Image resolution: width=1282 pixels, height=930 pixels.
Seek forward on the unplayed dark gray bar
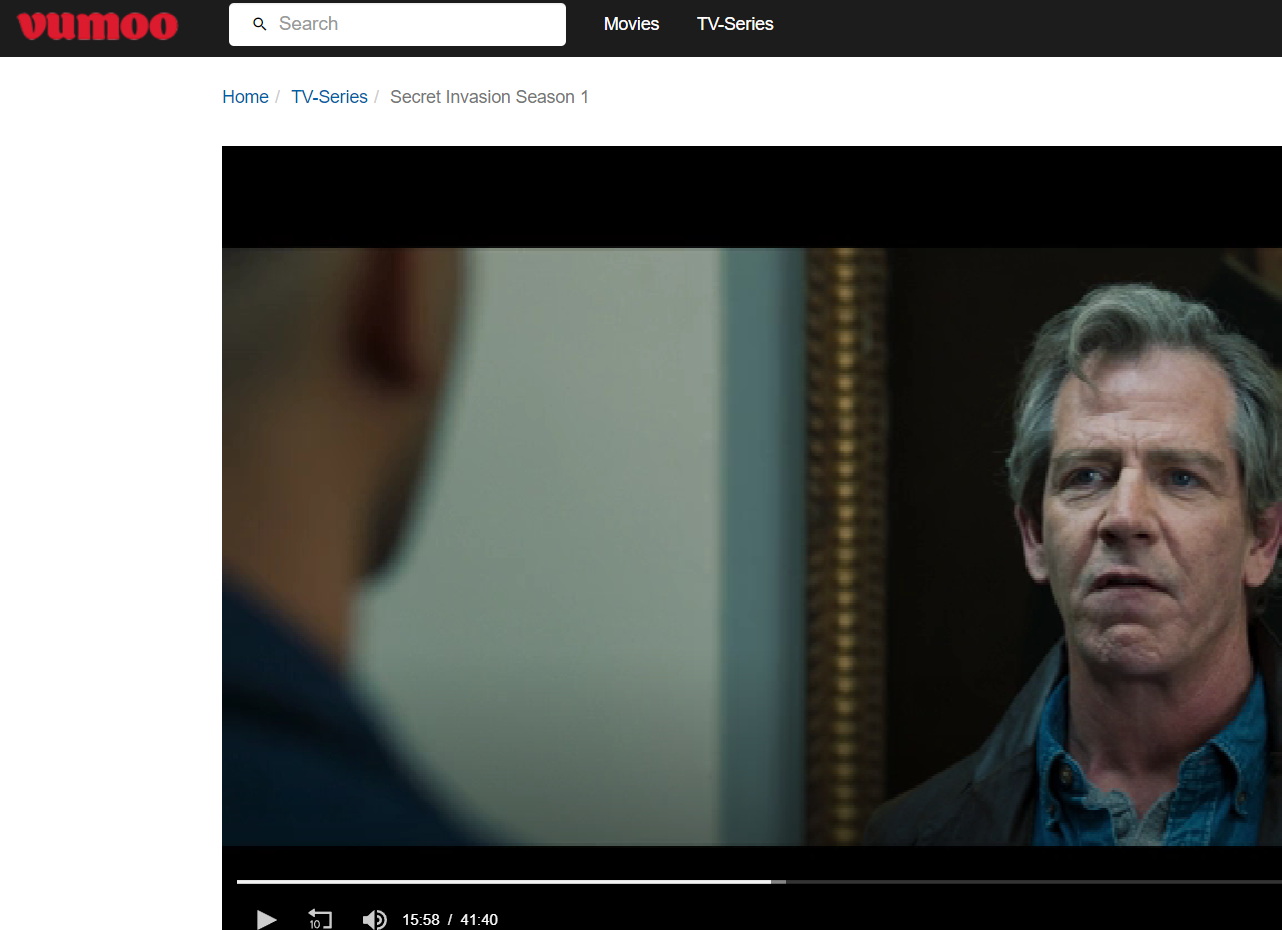point(1030,882)
